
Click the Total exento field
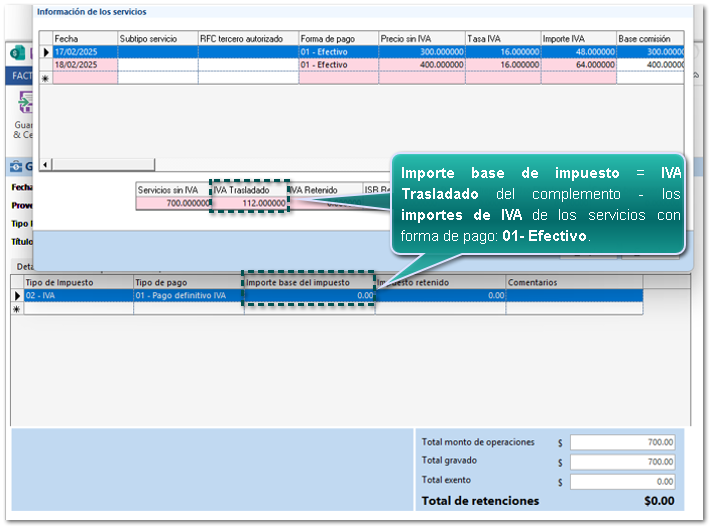[623, 481]
